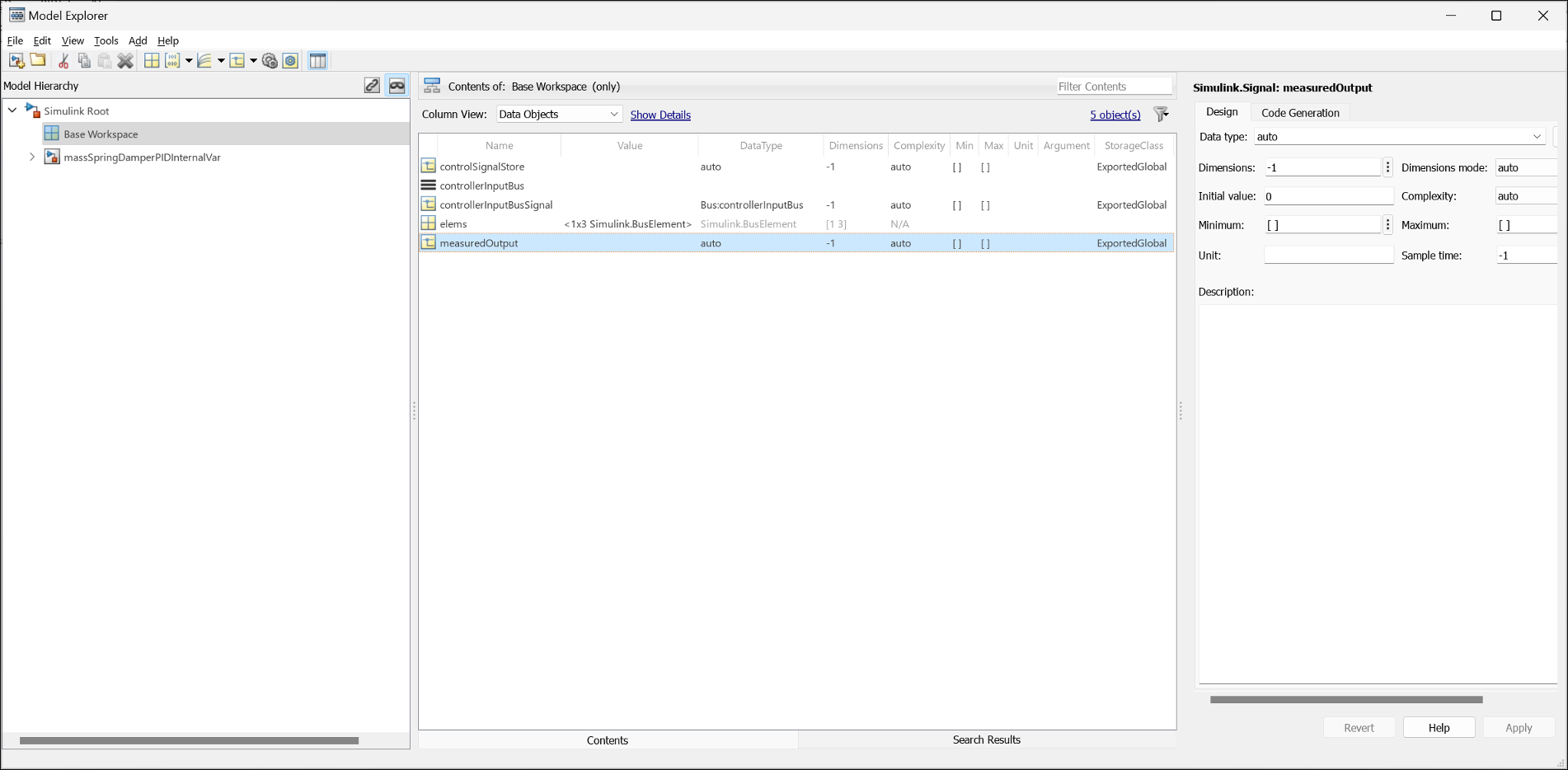Click the Paste toolbar icon
Image resolution: width=1568 pixels, height=770 pixels.
[104, 60]
